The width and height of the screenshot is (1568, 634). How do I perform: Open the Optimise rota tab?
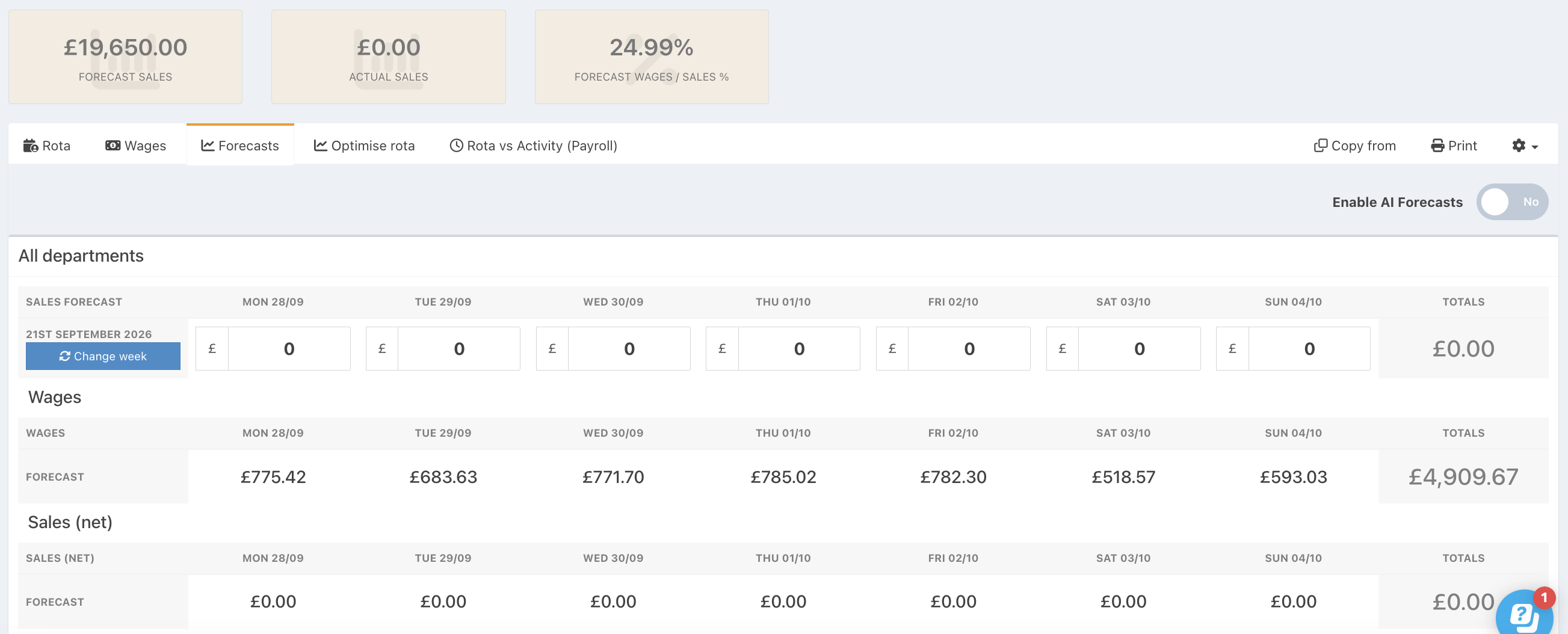[x=364, y=146]
